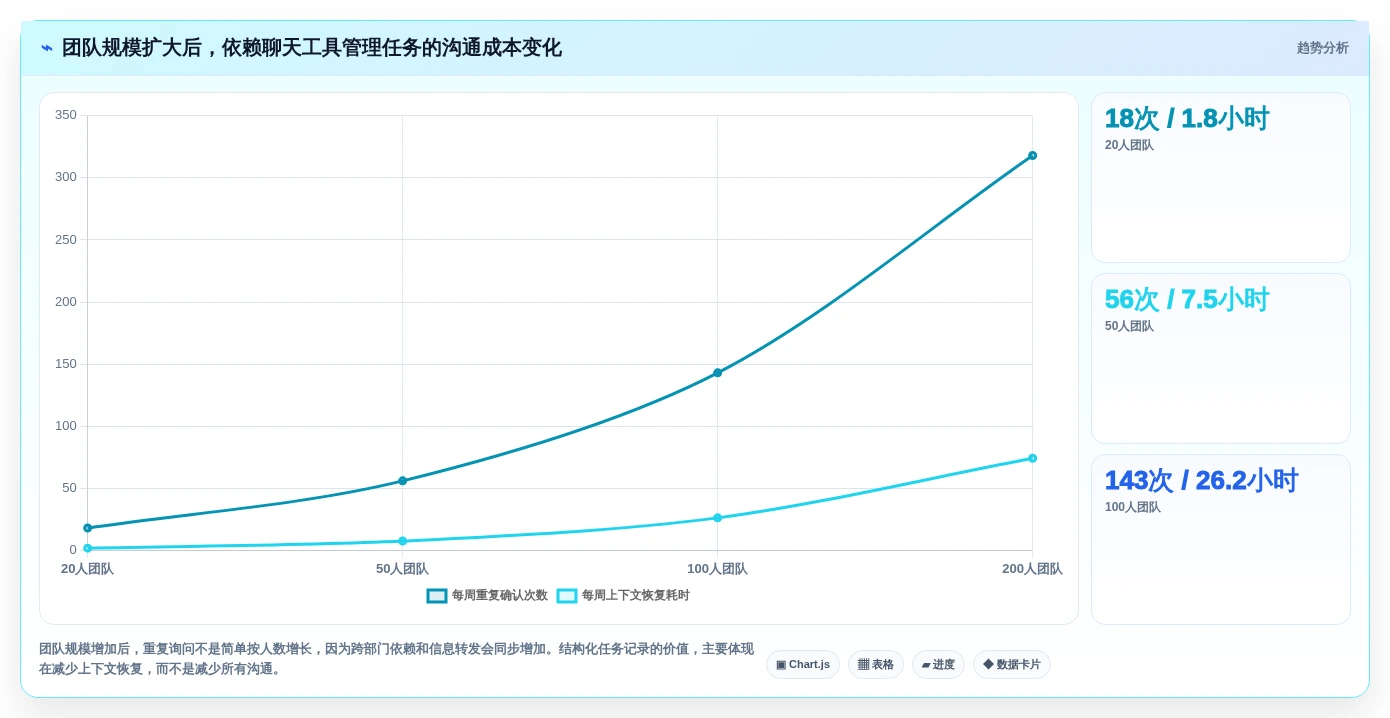Select the Chart.js tag
The image size is (1390, 718).
click(803, 665)
